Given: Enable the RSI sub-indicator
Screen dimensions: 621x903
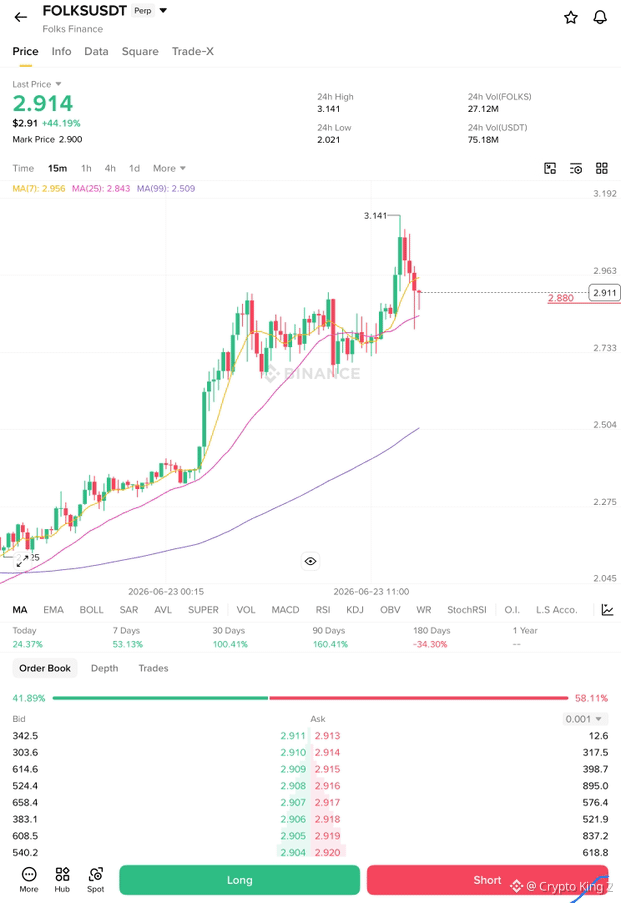Looking at the screenshot, I should [x=323, y=610].
